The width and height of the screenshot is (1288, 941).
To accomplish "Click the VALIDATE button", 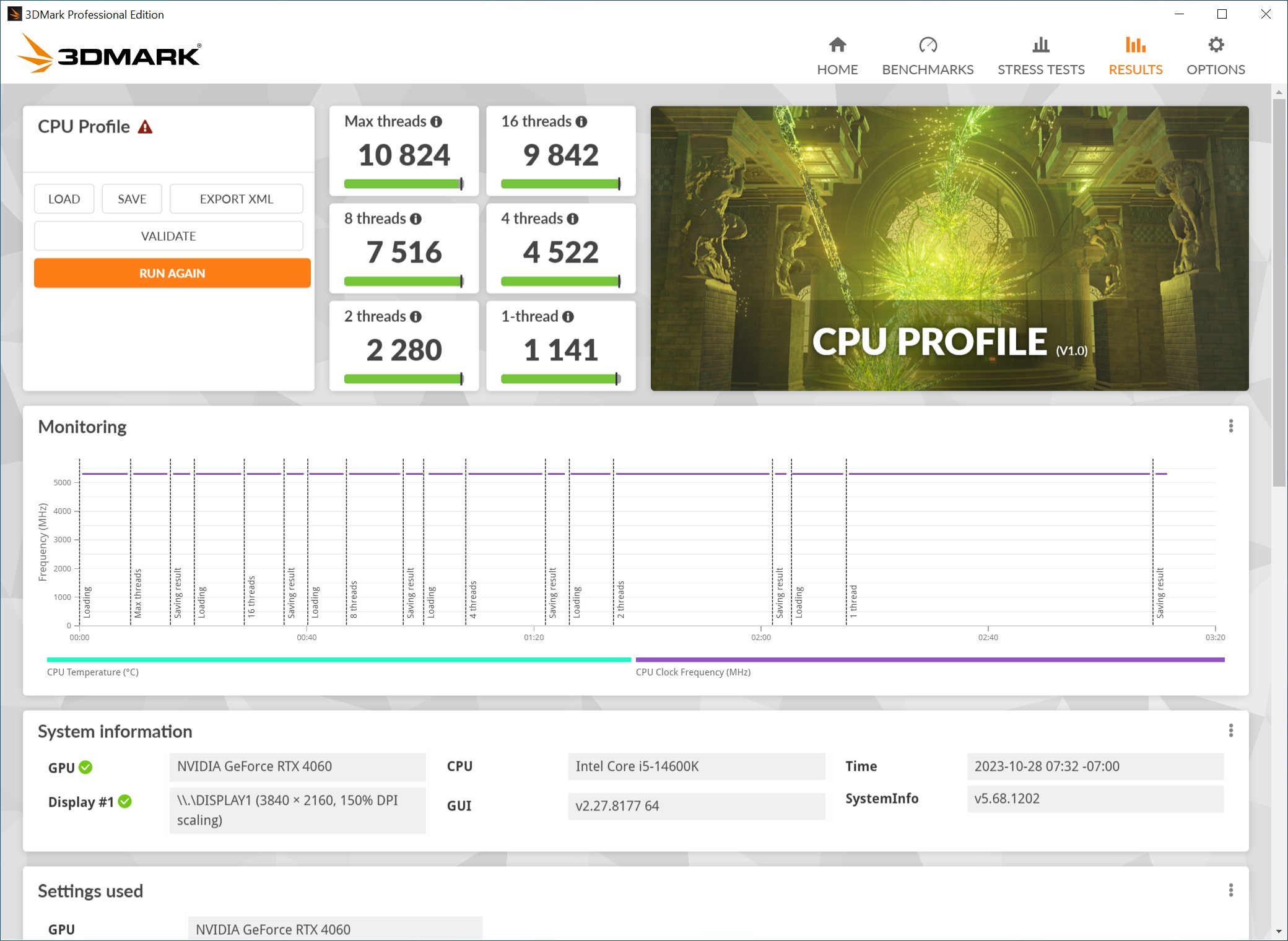I will [x=171, y=236].
